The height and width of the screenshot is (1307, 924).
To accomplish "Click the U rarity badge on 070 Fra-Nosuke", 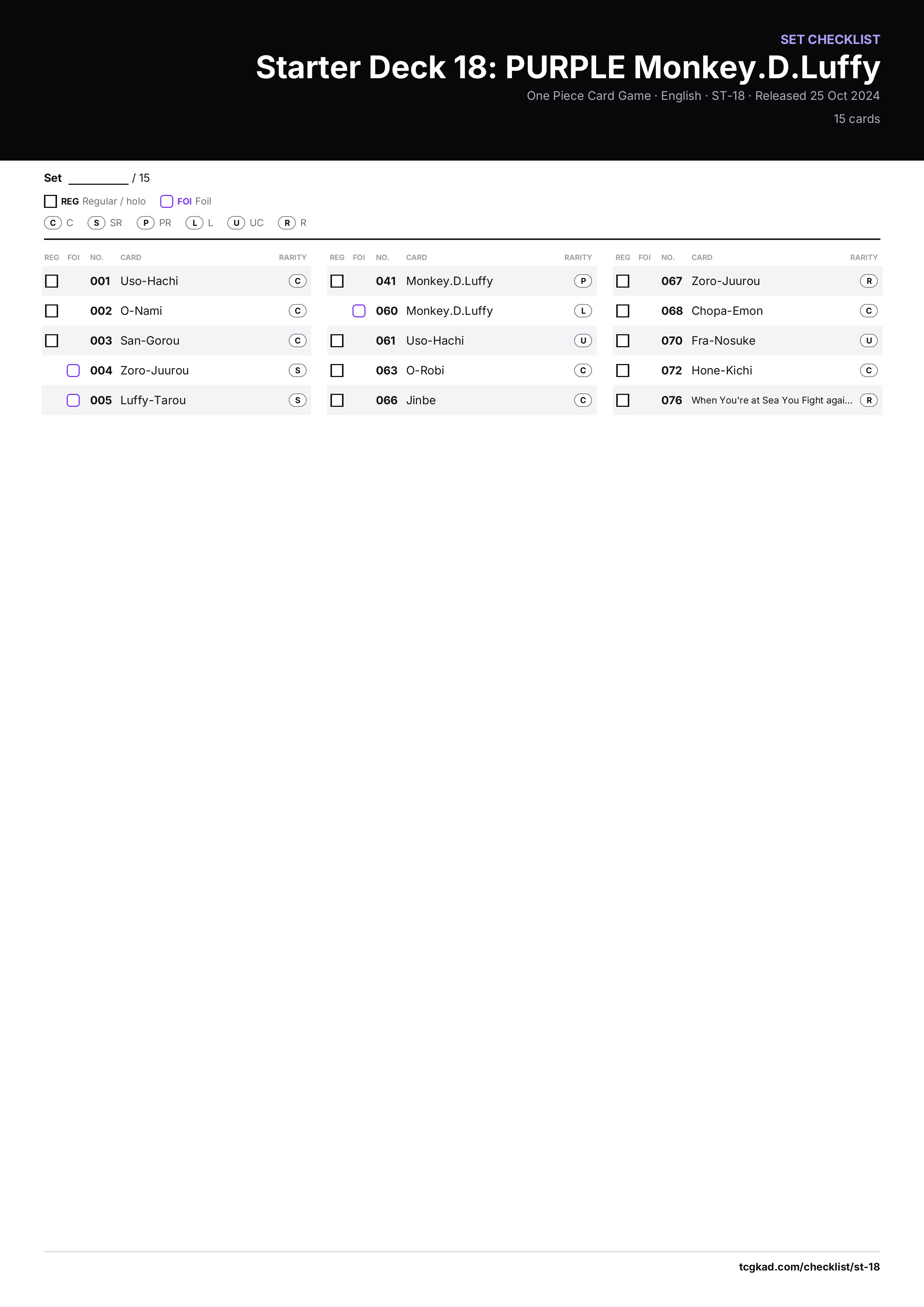I will coord(869,341).
